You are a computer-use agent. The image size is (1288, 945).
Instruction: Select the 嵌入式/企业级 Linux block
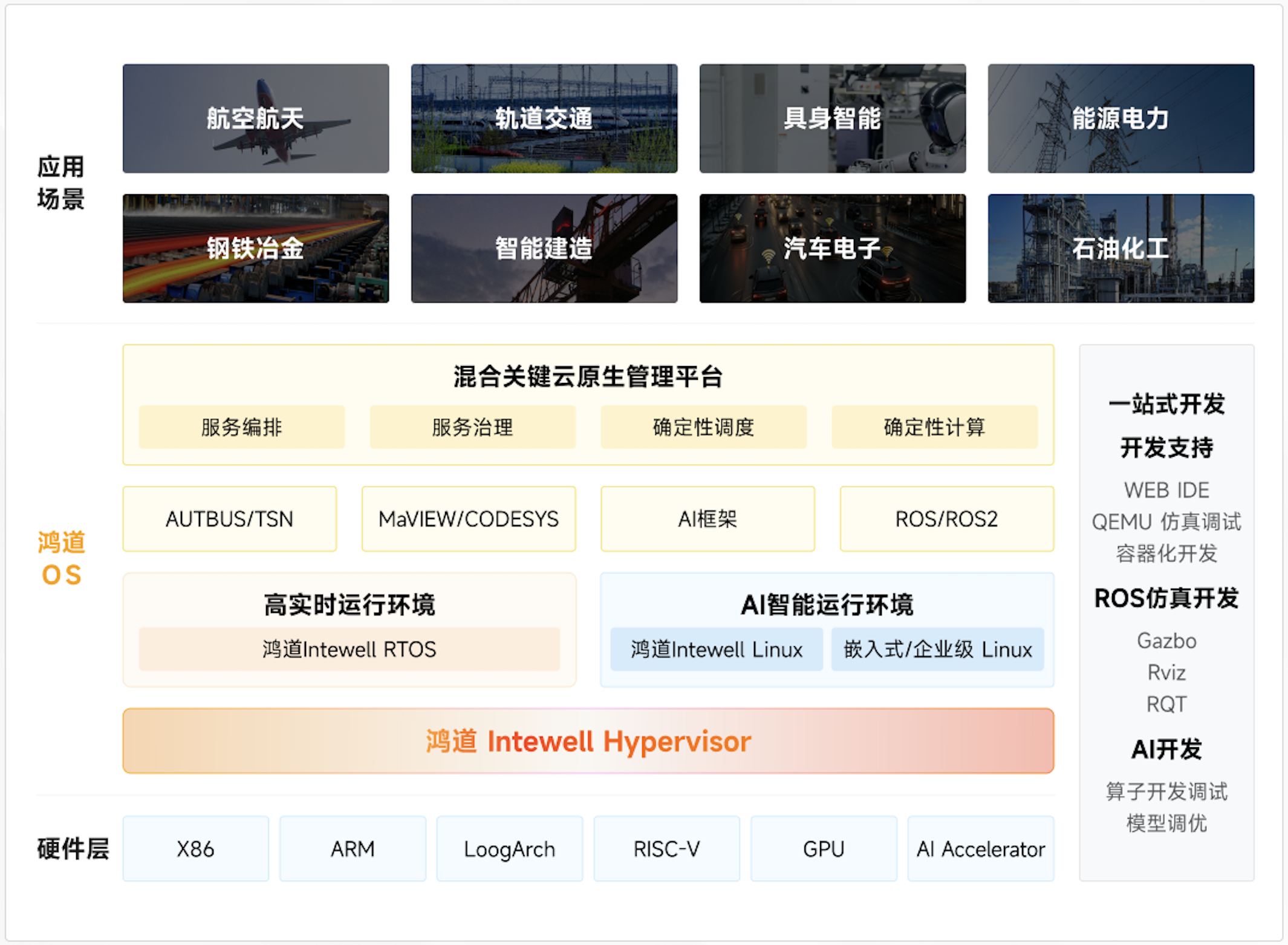point(938,649)
